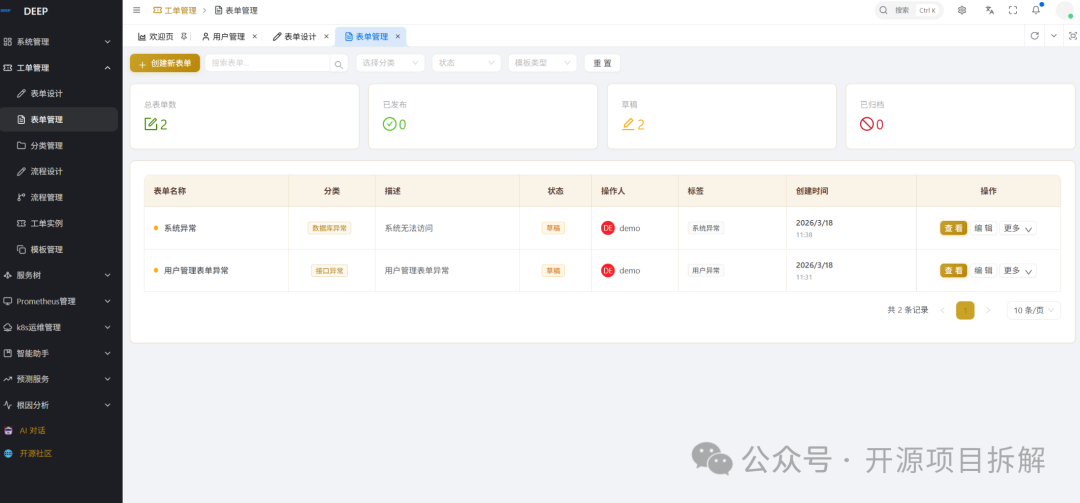Open 开源社区 link in the sidebar
1080x503 pixels.
(x=36, y=454)
